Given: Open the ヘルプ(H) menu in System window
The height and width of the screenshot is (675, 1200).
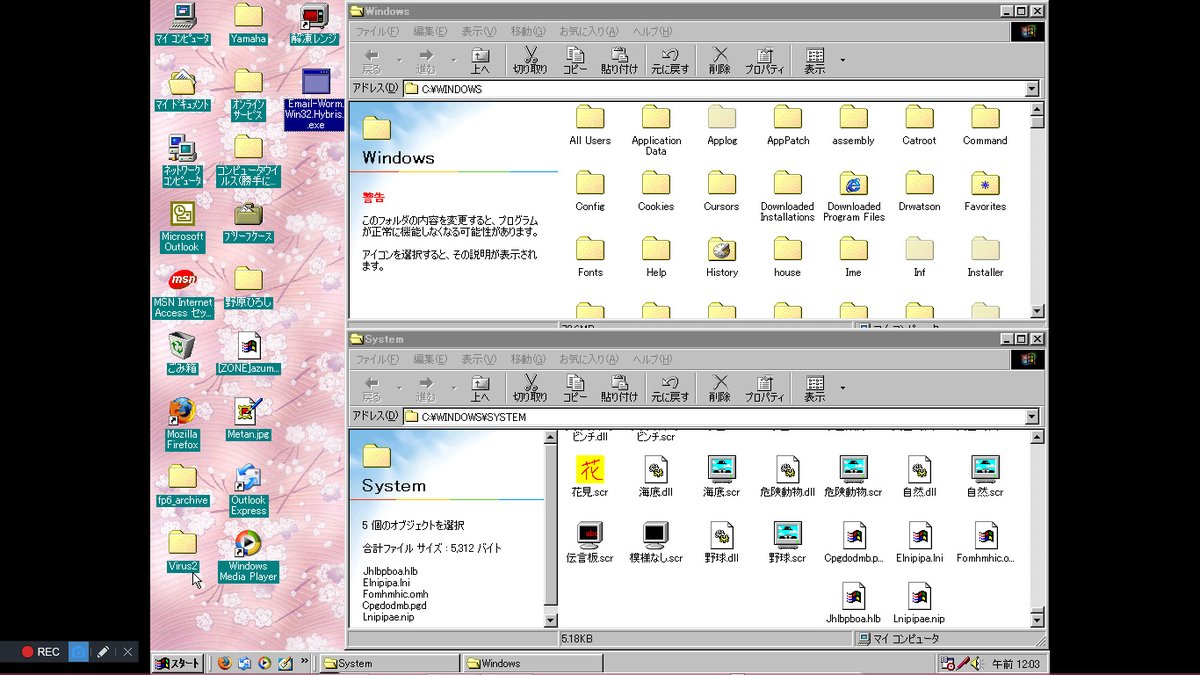Looking at the screenshot, I should [653, 359].
